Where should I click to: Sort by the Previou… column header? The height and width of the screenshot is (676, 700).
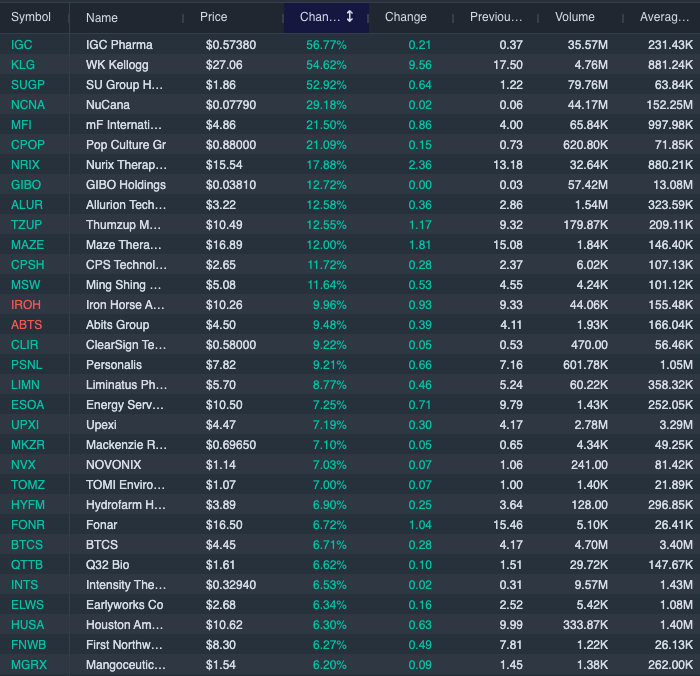coord(496,17)
